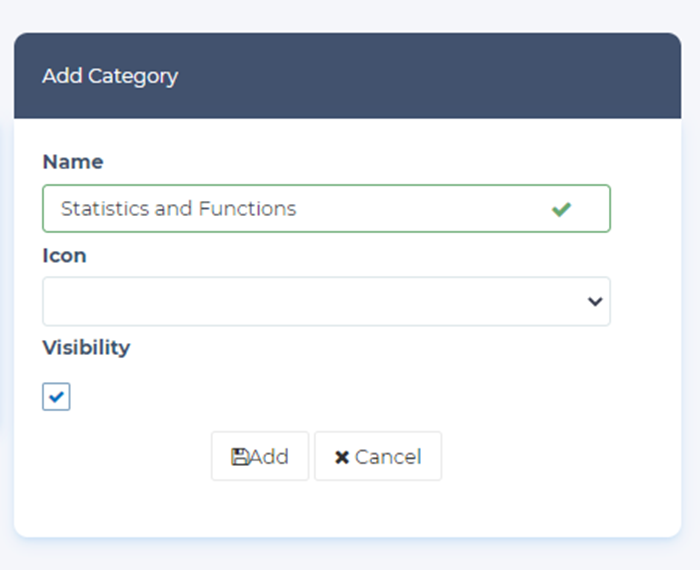
Task: Click the X icon beside Cancel
Action: 342,457
